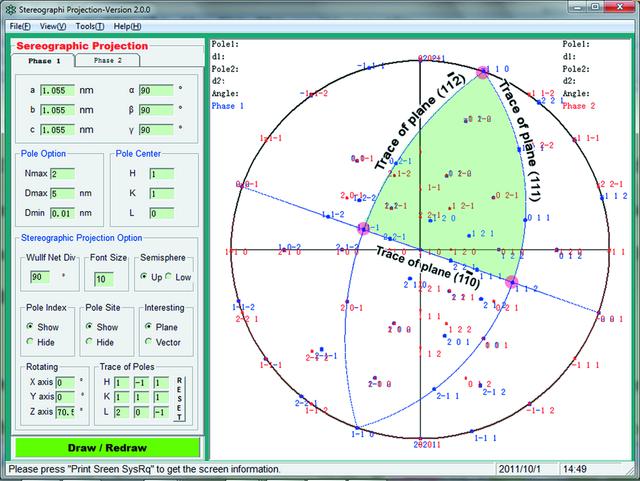Click second L field showing 0
This screenshot has height=481, width=640.
point(142,412)
